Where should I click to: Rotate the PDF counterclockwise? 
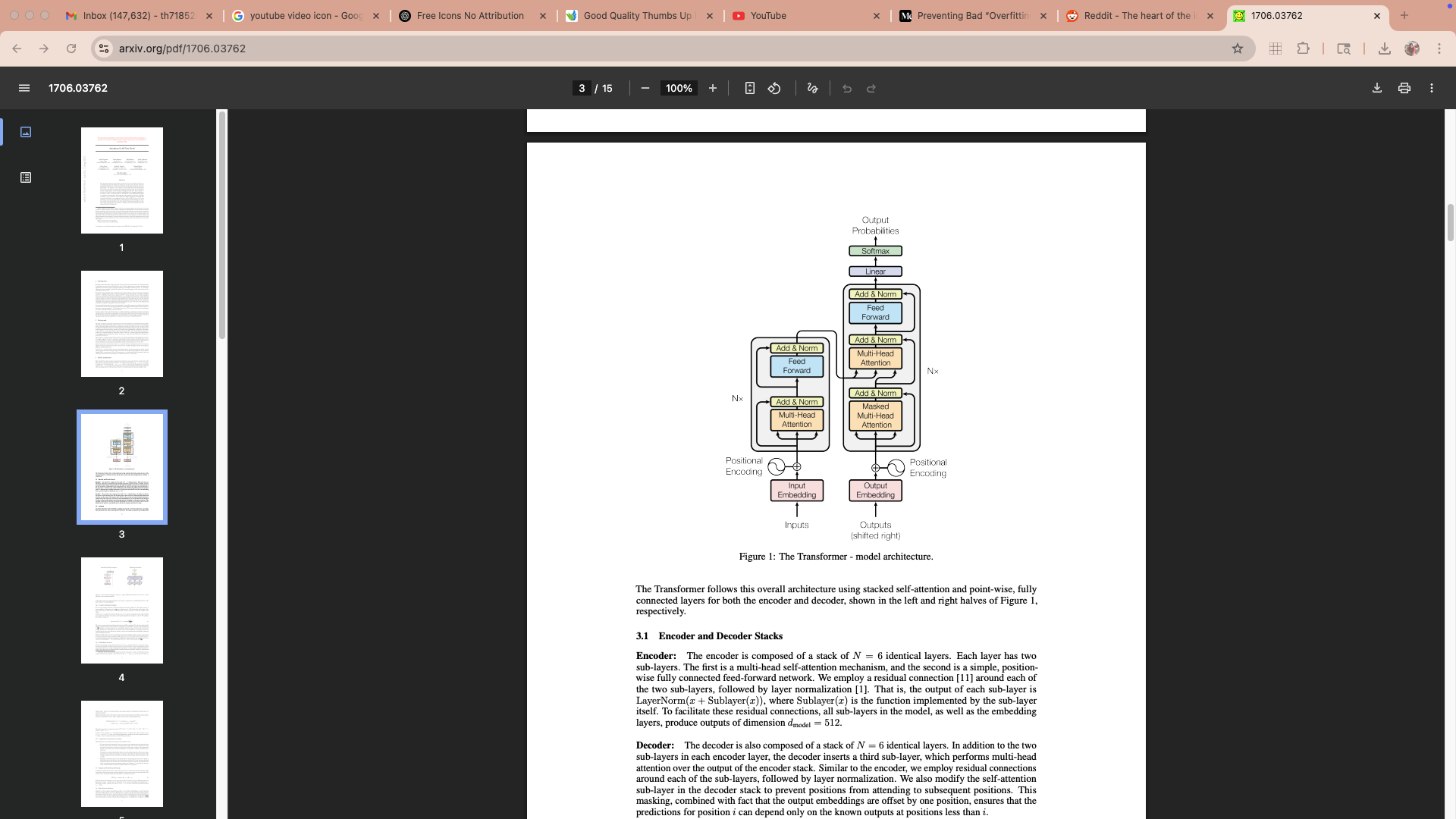[x=774, y=88]
